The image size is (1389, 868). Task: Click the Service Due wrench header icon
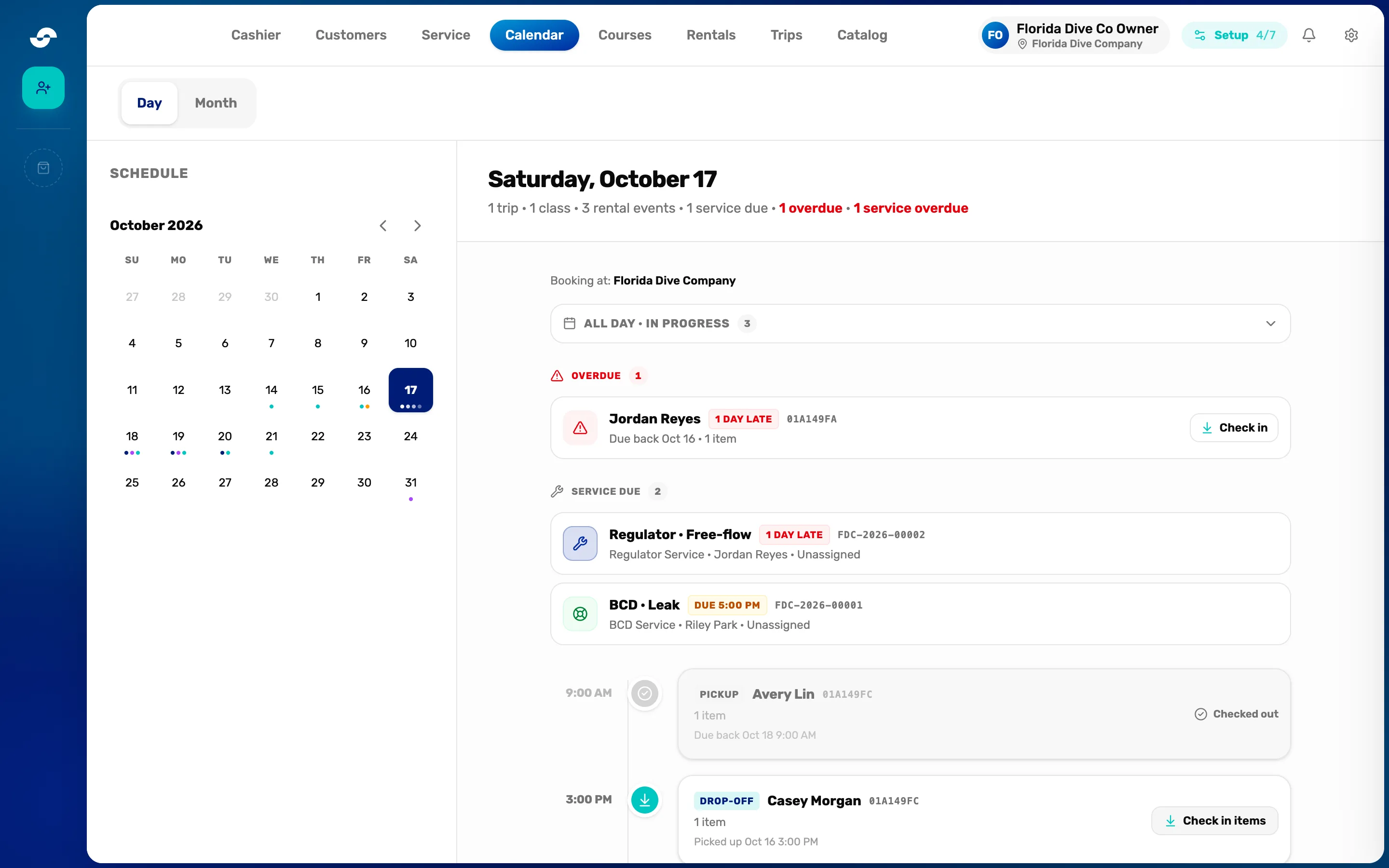tap(557, 491)
